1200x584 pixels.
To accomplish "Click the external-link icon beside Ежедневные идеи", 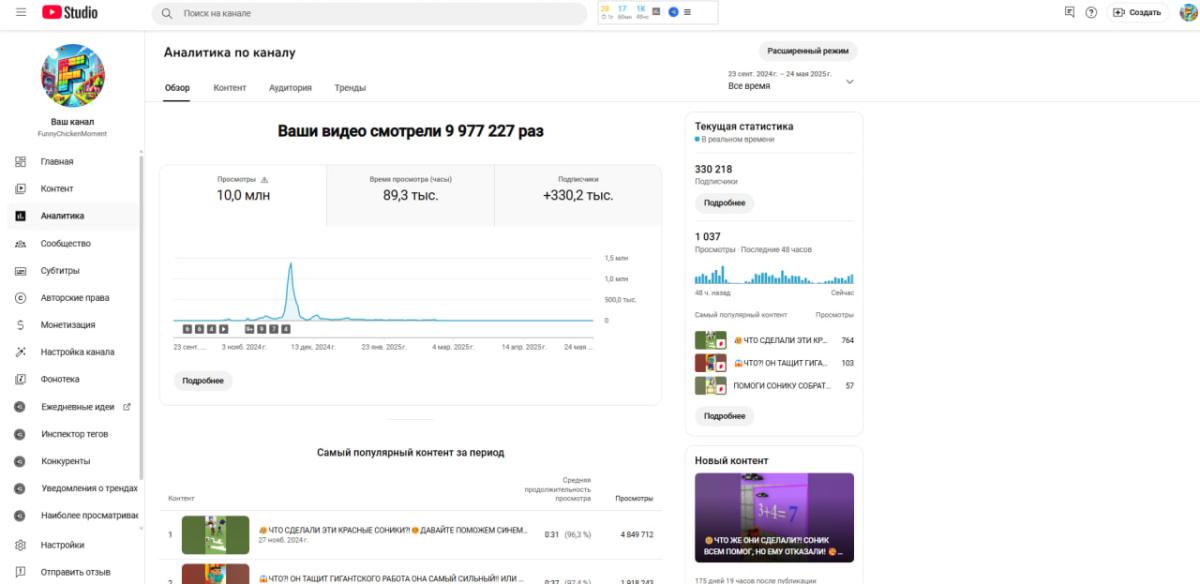I will [127, 407].
